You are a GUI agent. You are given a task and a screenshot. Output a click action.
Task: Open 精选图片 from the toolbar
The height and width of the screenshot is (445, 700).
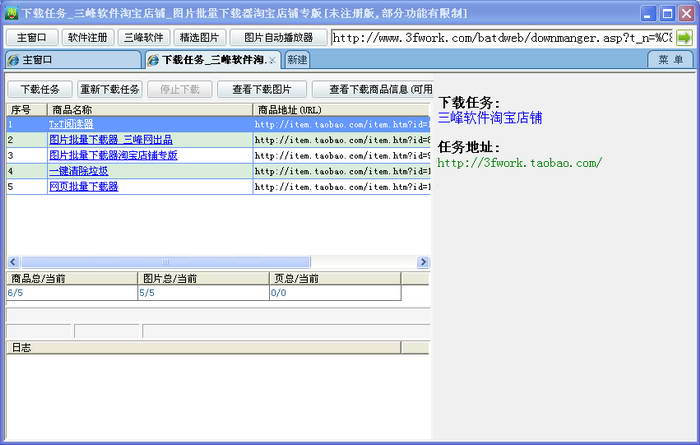click(x=200, y=37)
